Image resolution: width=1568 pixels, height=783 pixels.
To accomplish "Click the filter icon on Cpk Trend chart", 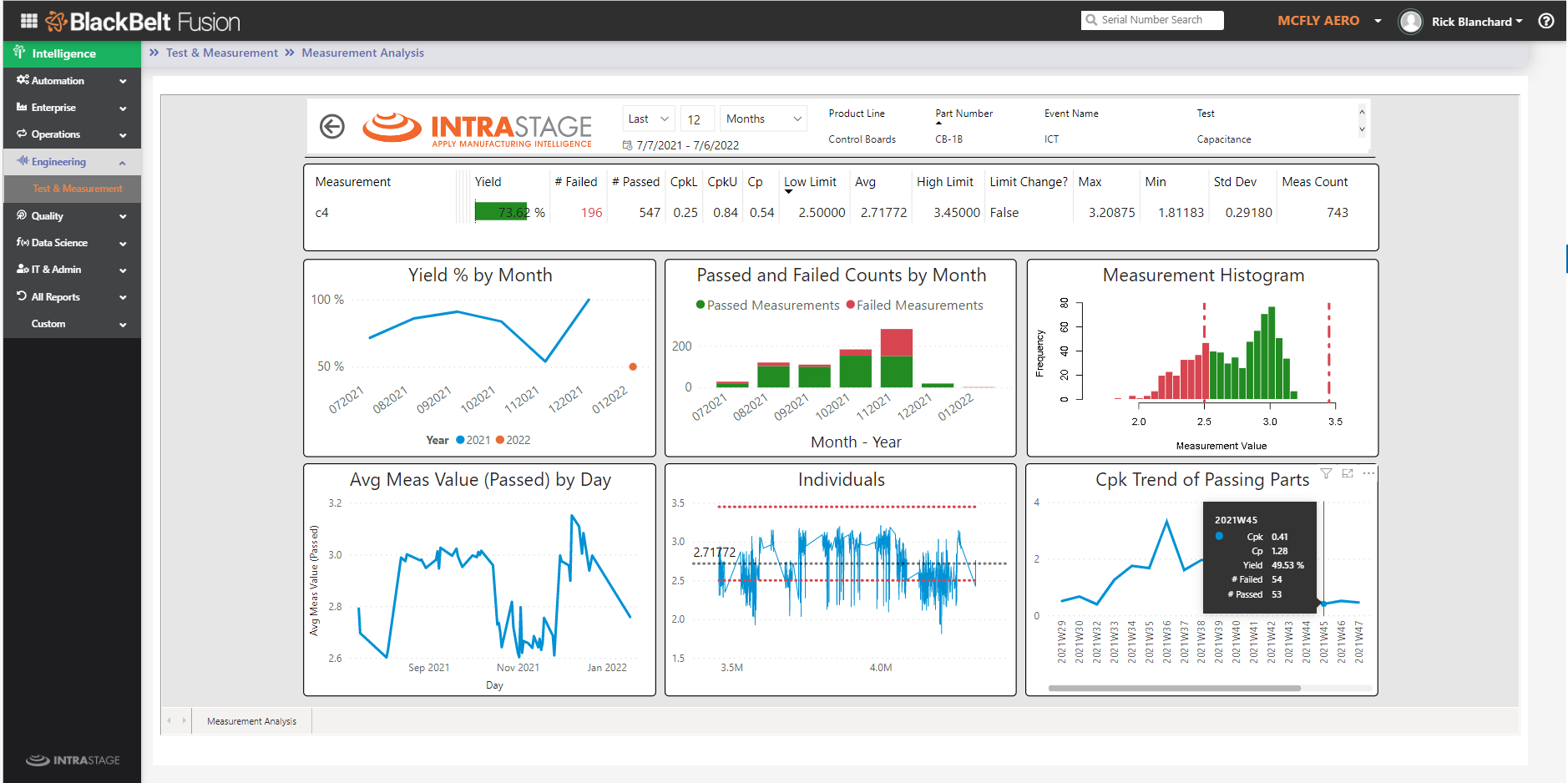I will (x=1326, y=473).
